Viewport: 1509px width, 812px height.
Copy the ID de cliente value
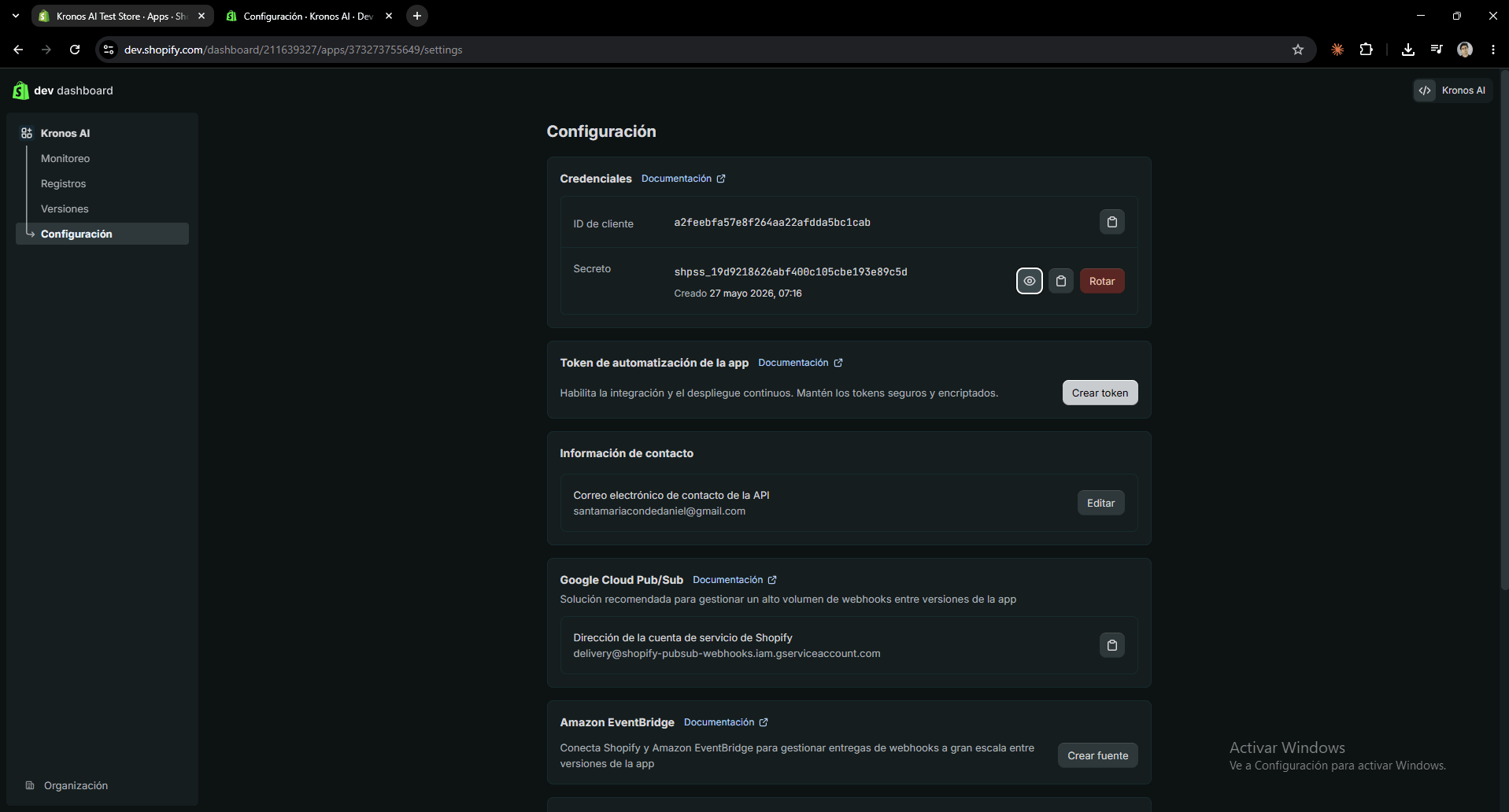pyautogui.click(x=1111, y=222)
